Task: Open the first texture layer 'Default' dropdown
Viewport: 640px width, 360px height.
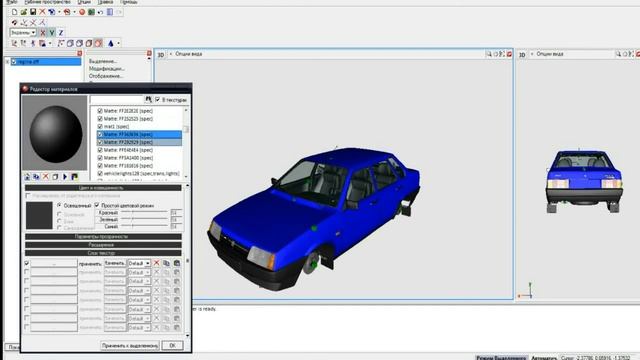Action: click(139, 263)
